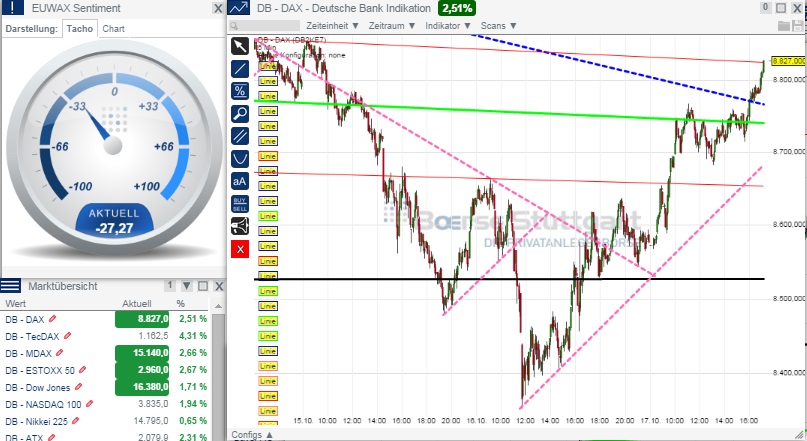
Task: Click the Darstellung: label
Action: point(31,29)
